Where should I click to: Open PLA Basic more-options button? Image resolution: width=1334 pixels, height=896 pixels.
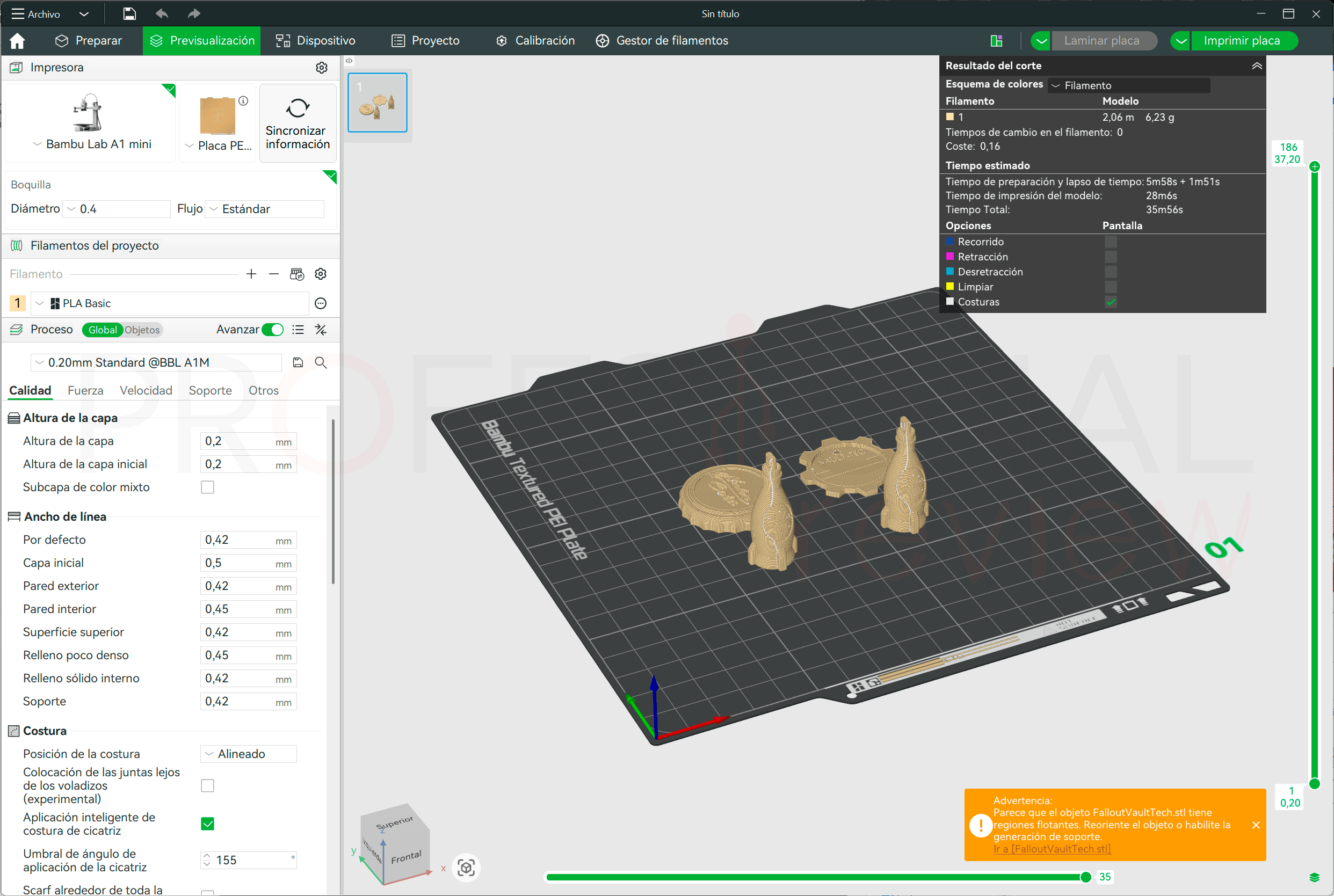[x=321, y=303]
